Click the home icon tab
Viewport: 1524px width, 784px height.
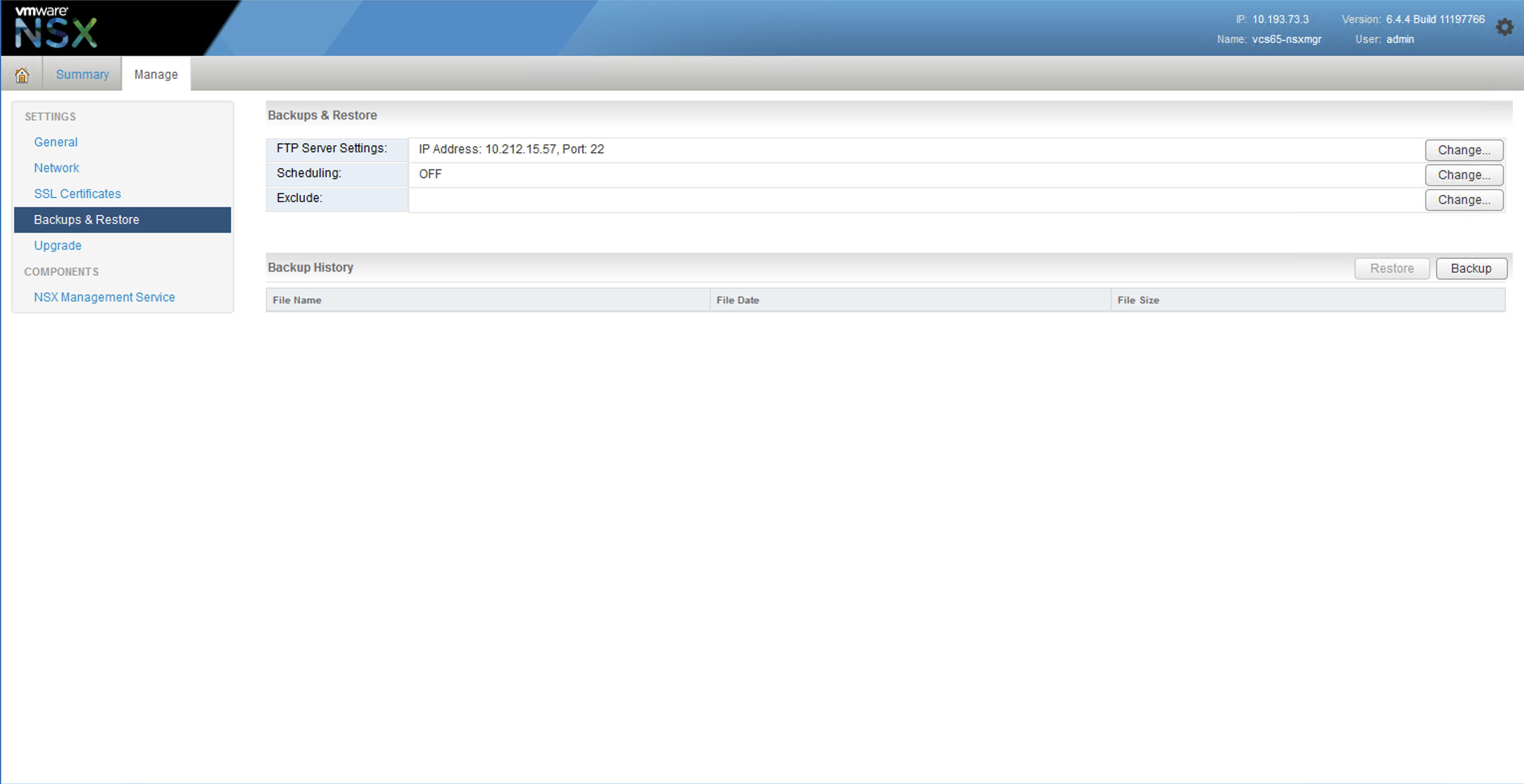pyautogui.click(x=22, y=75)
